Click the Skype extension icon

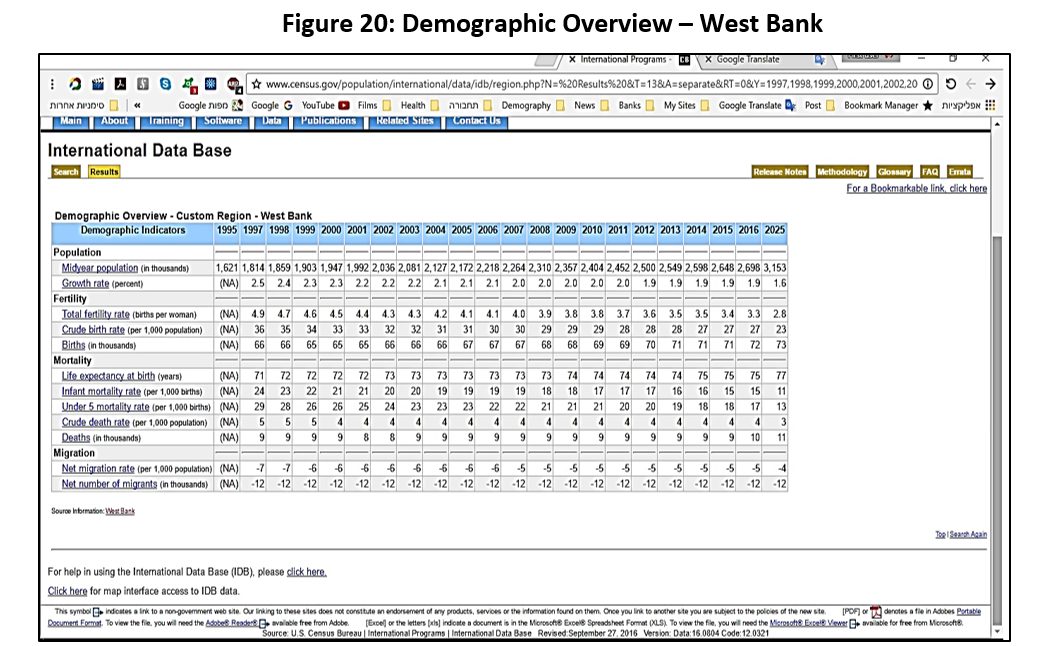pos(165,84)
